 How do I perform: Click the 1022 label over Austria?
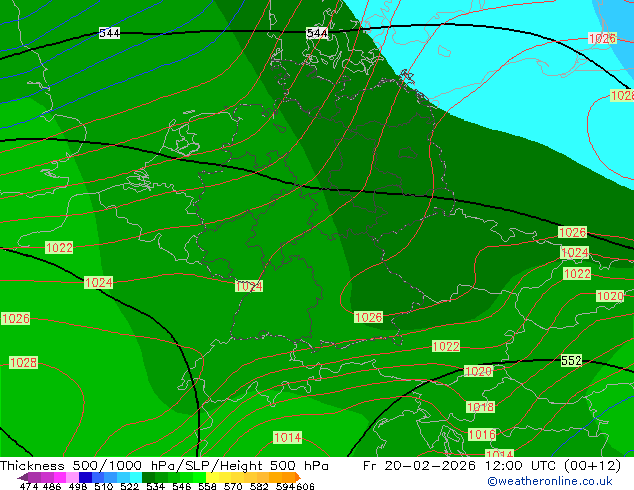click(446, 346)
